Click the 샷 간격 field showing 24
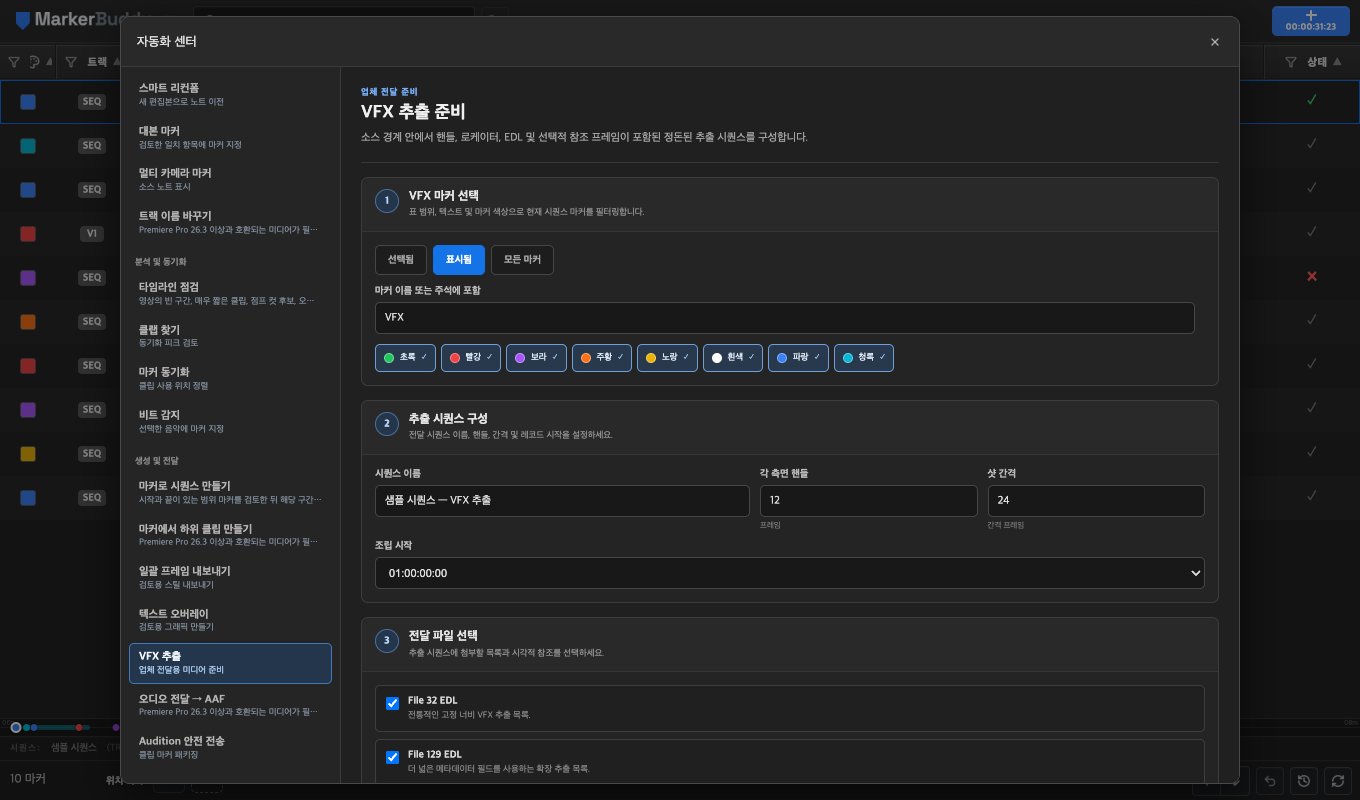The width and height of the screenshot is (1360, 800). 1096,501
